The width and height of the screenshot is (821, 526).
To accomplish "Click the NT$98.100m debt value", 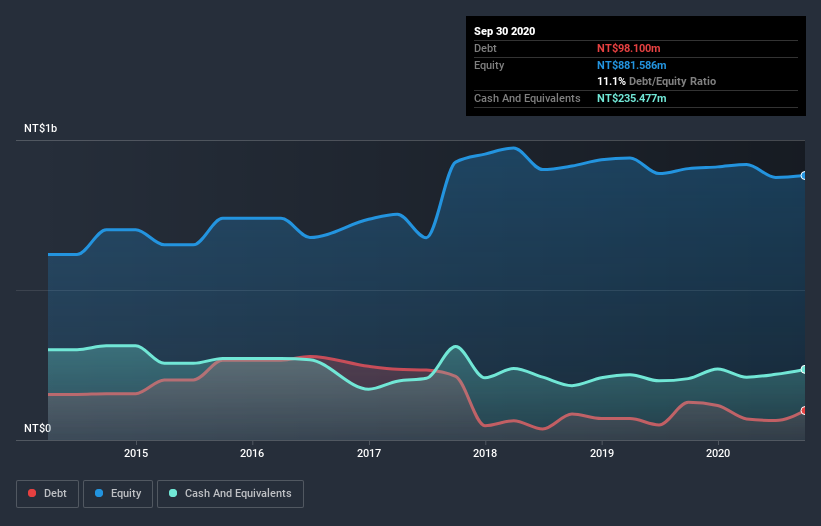I will pyautogui.click(x=629, y=48).
